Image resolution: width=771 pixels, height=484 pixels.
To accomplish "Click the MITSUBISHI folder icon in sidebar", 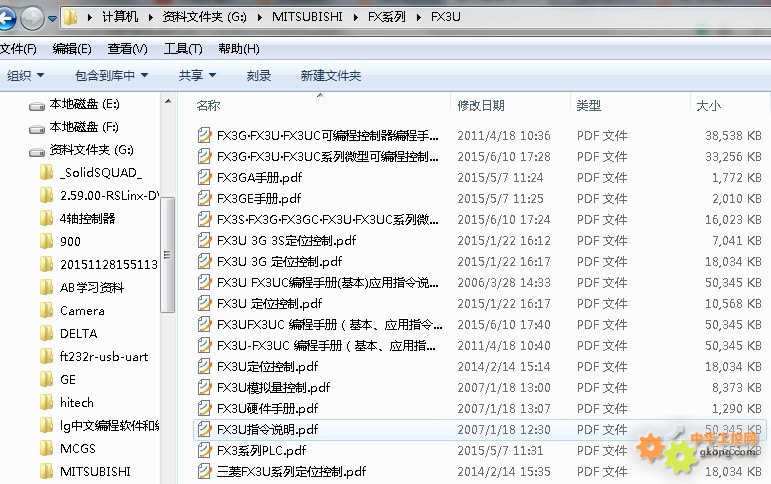I will click(47, 471).
